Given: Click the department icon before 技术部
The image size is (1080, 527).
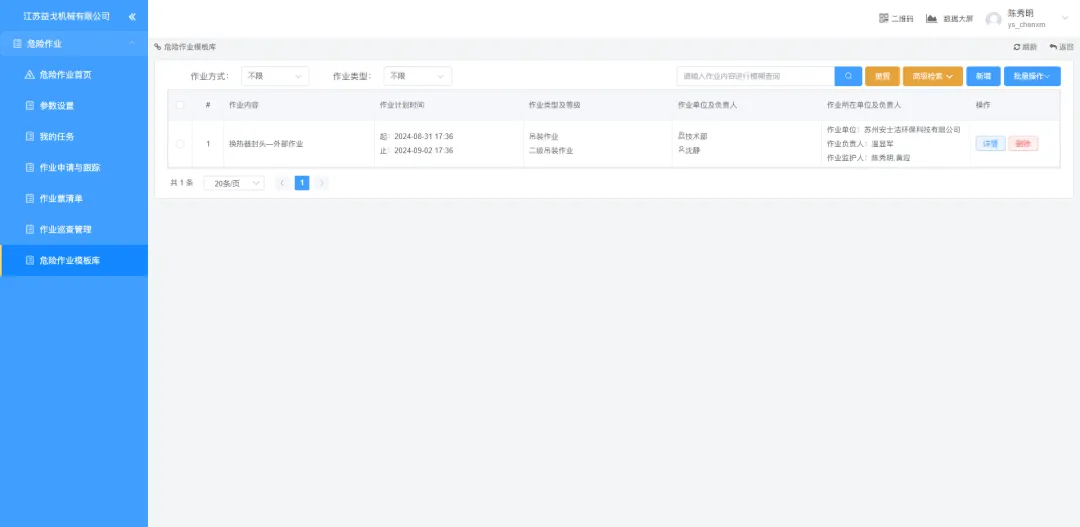Looking at the screenshot, I should coord(681,136).
